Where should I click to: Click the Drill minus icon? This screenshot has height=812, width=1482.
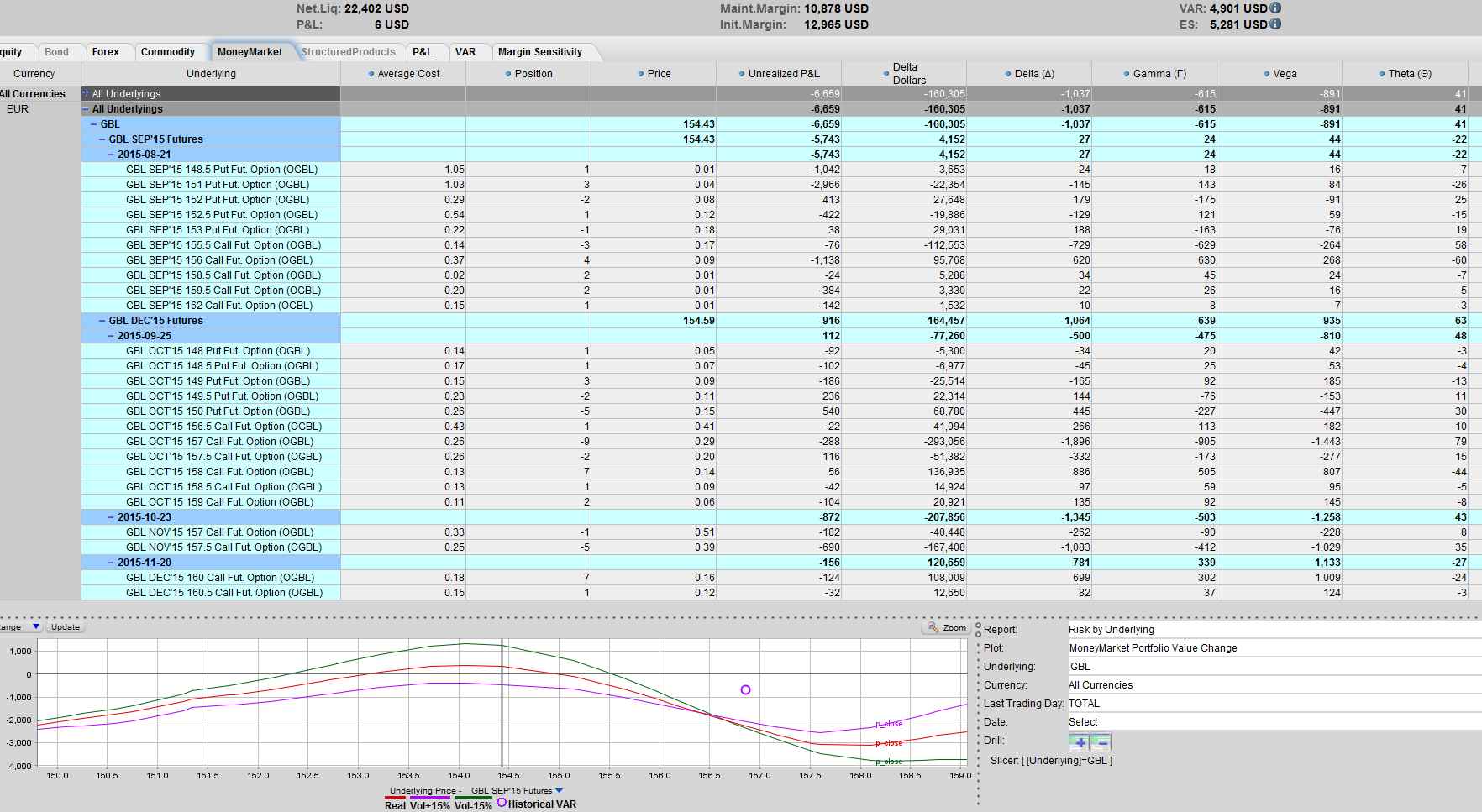(1101, 742)
